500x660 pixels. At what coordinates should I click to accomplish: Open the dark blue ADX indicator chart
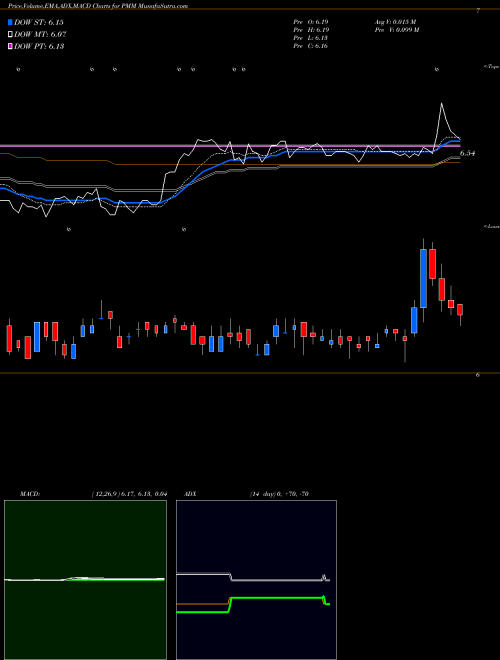(x=256, y=580)
